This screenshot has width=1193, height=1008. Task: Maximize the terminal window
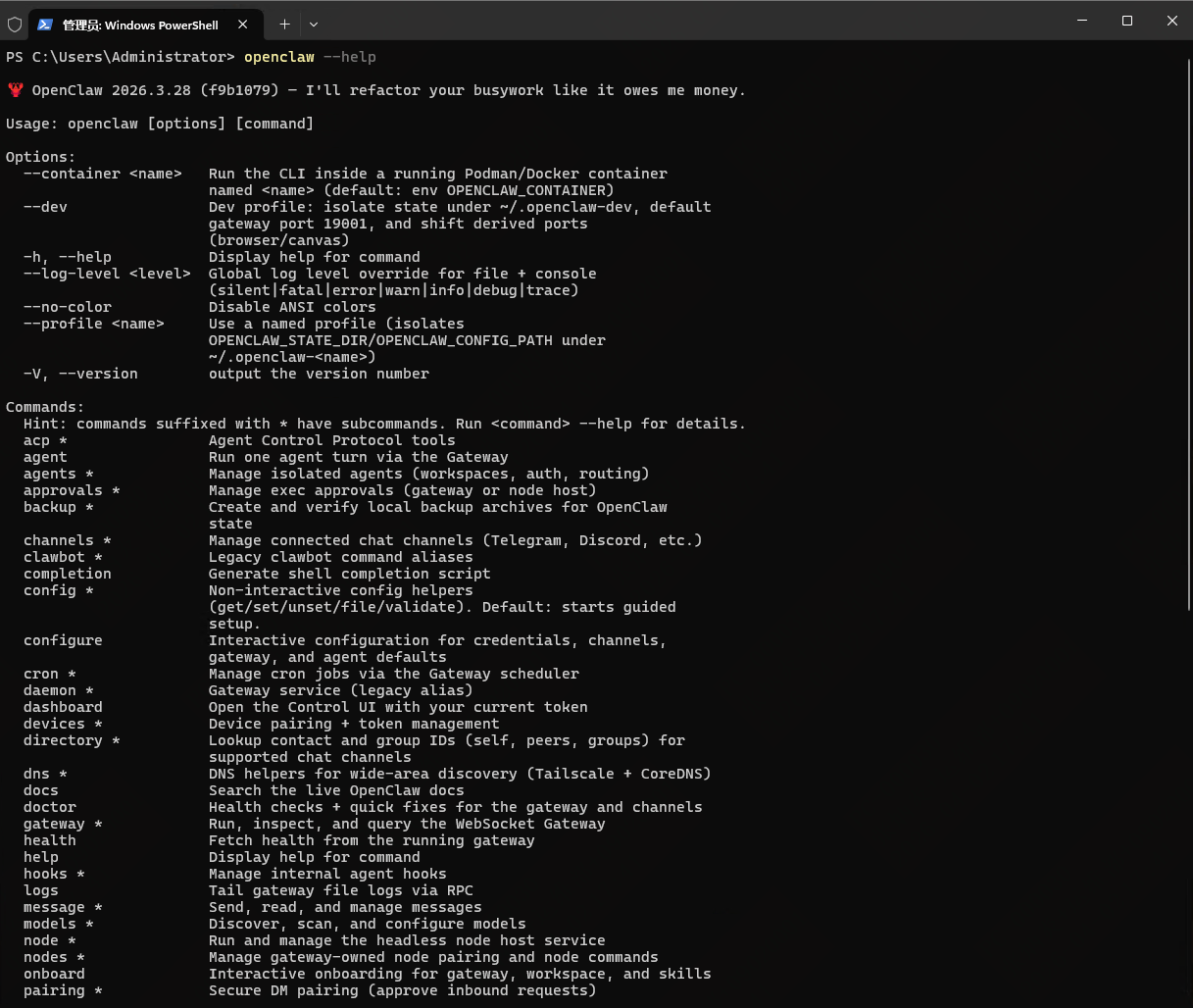pyautogui.click(x=1127, y=21)
